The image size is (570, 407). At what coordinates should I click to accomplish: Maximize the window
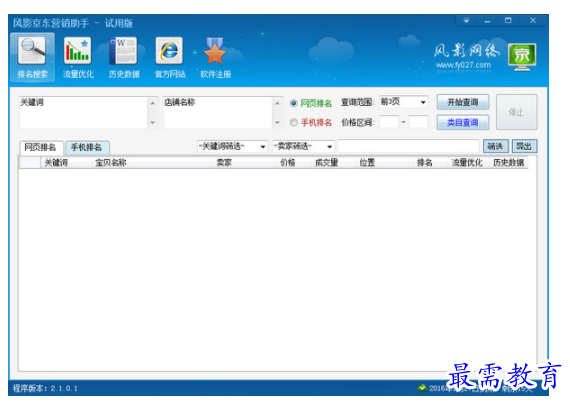click(508, 21)
